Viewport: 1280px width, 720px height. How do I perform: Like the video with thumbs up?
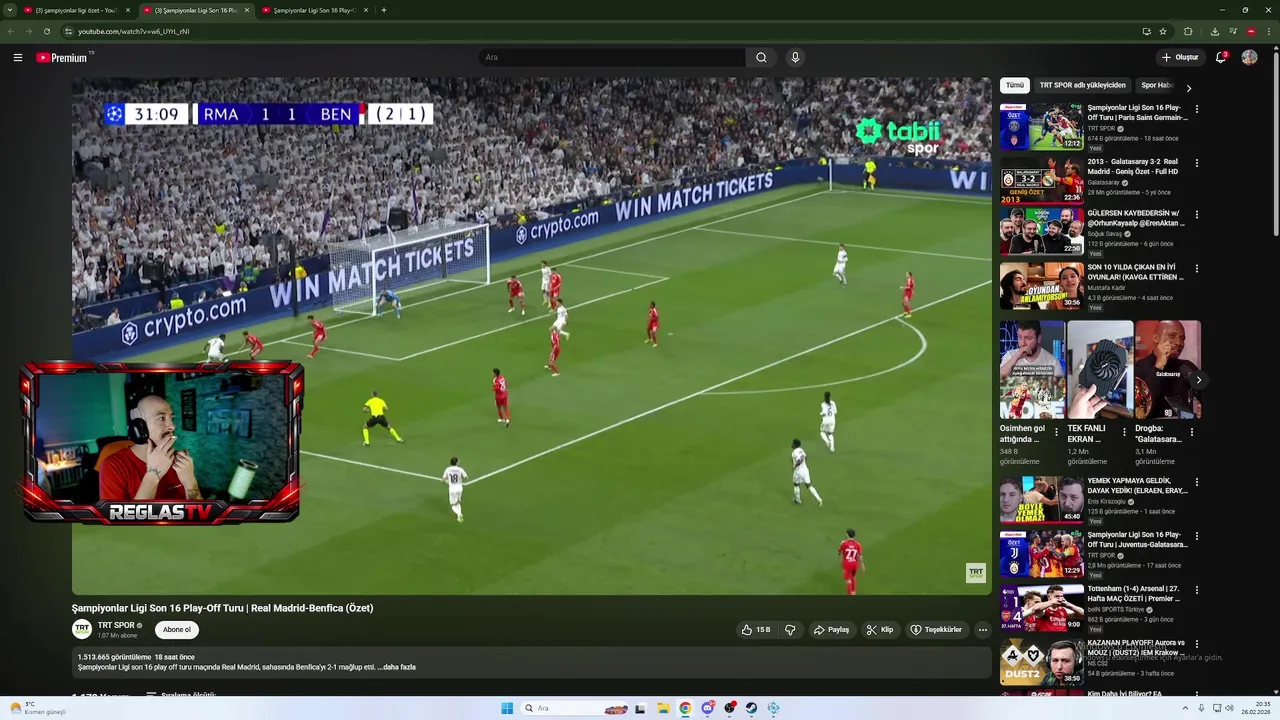coord(756,630)
